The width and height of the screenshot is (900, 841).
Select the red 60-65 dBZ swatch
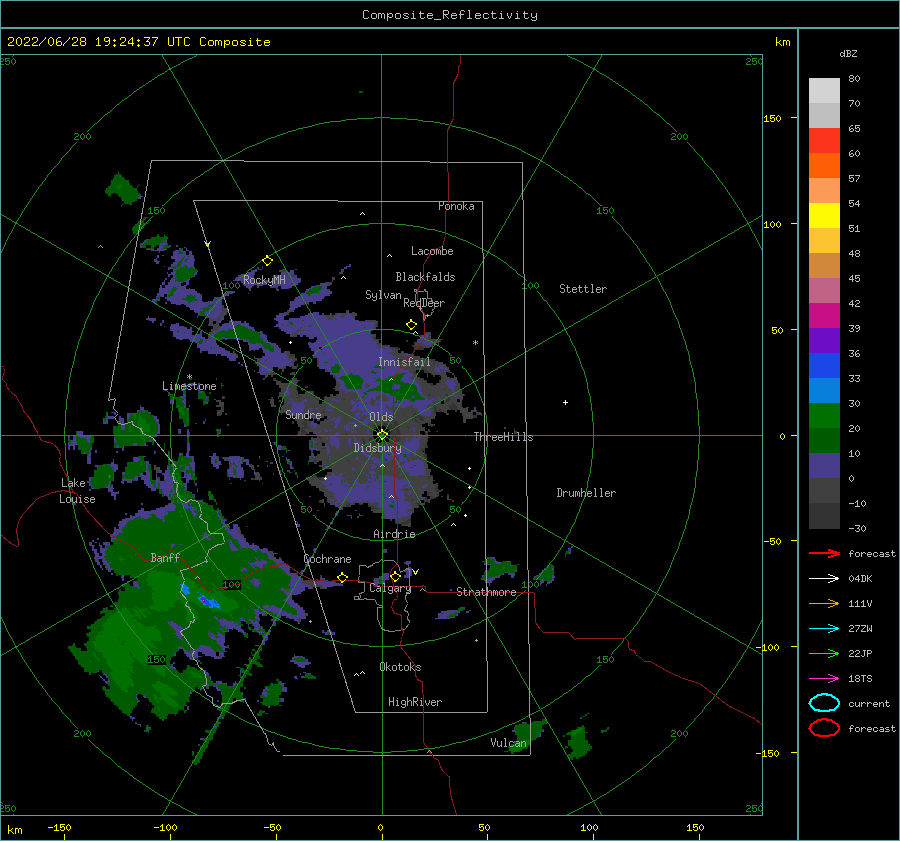click(x=824, y=141)
